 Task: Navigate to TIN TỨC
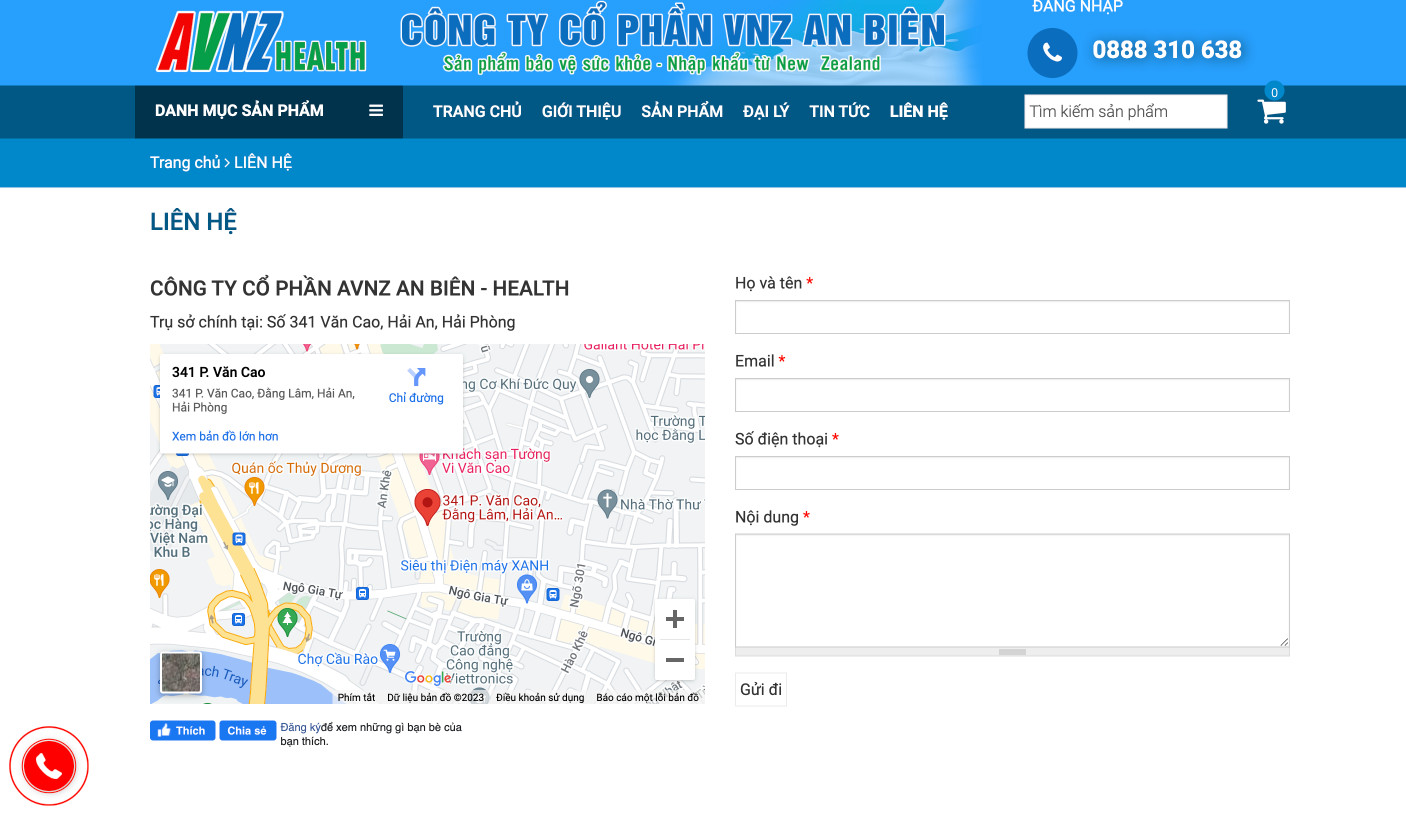pos(839,111)
